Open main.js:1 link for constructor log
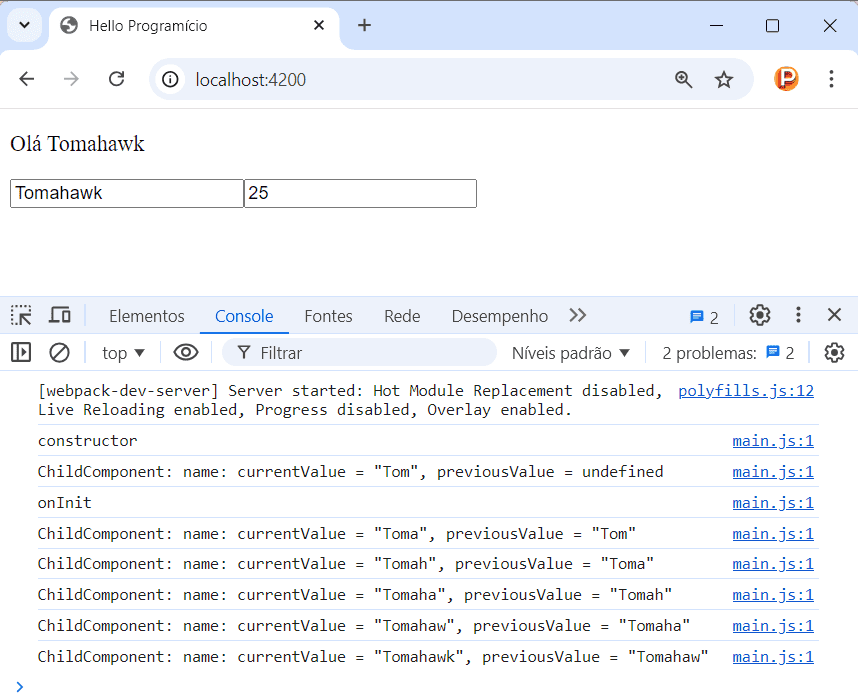 773,441
